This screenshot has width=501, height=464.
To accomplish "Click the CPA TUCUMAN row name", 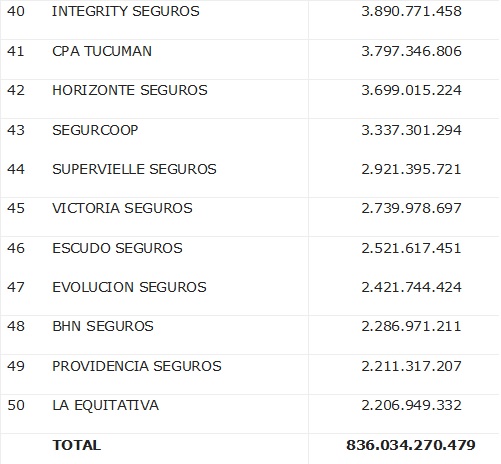I will pos(102,51).
